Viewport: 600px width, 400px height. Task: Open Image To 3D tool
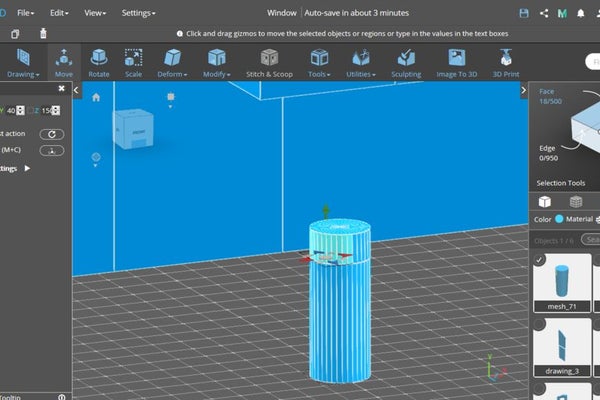pos(456,62)
